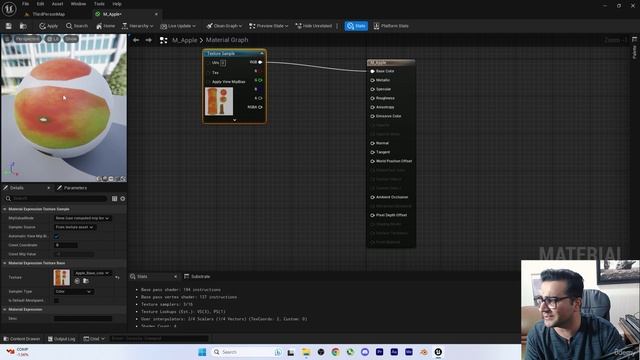This screenshot has height=360, width=640.
Task: Toggle Hide Unrelated nodes
Action: pos(314,26)
